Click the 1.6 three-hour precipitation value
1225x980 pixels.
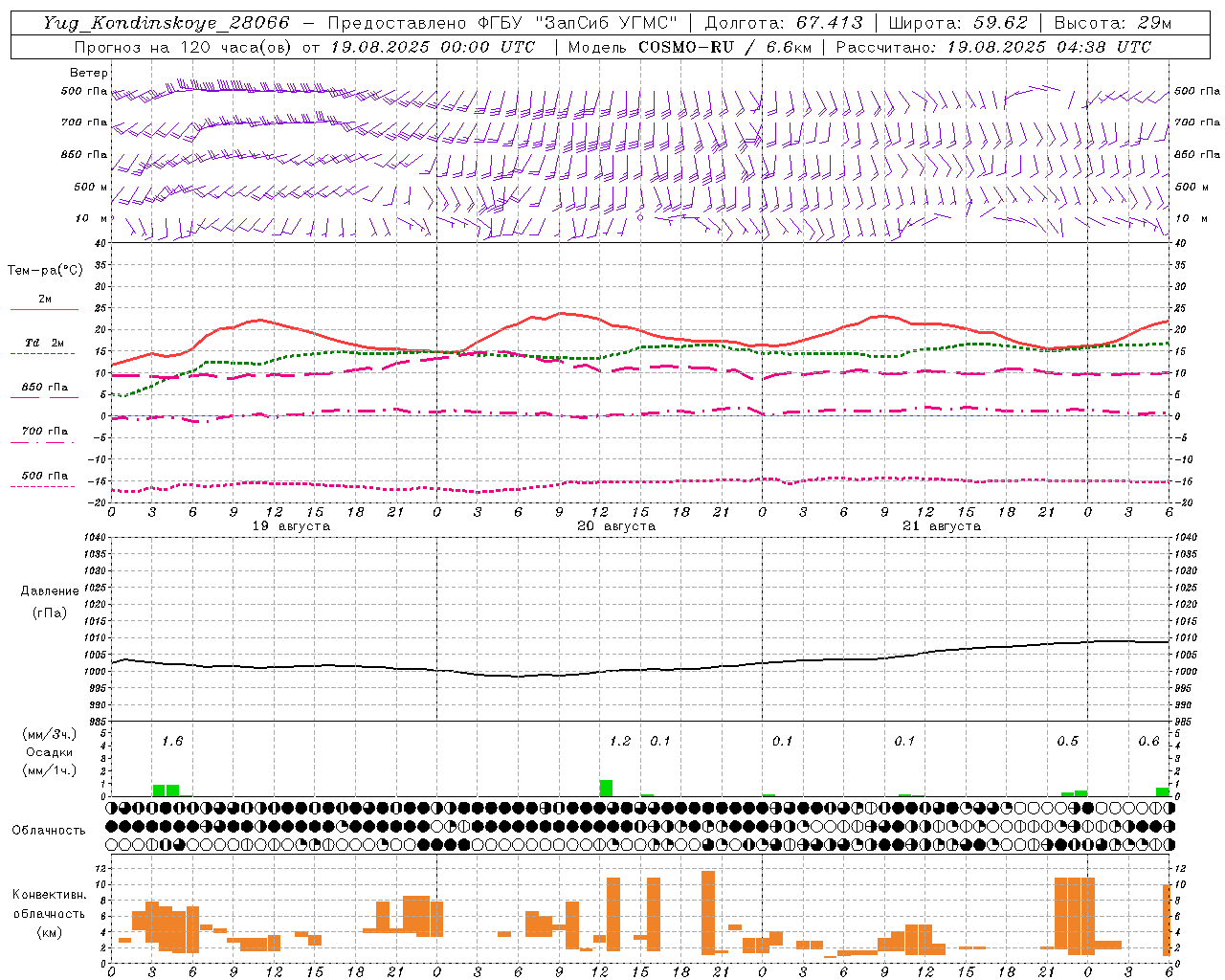pyautogui.click(x=172, y=741)
